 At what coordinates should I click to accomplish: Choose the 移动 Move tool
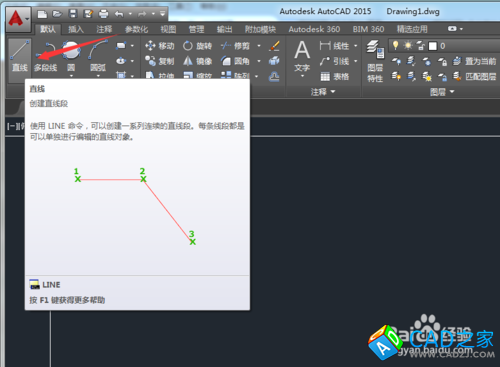coord(160,46)
